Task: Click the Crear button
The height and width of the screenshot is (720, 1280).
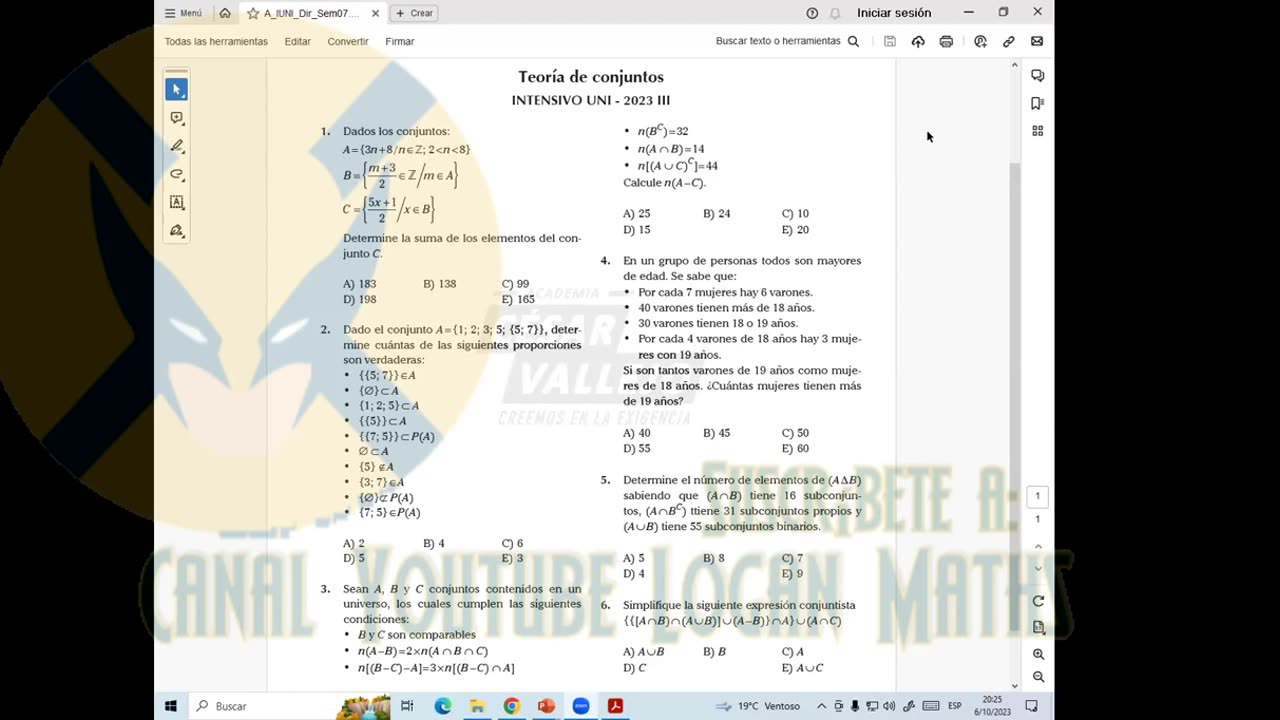Action: pos(415,13)
